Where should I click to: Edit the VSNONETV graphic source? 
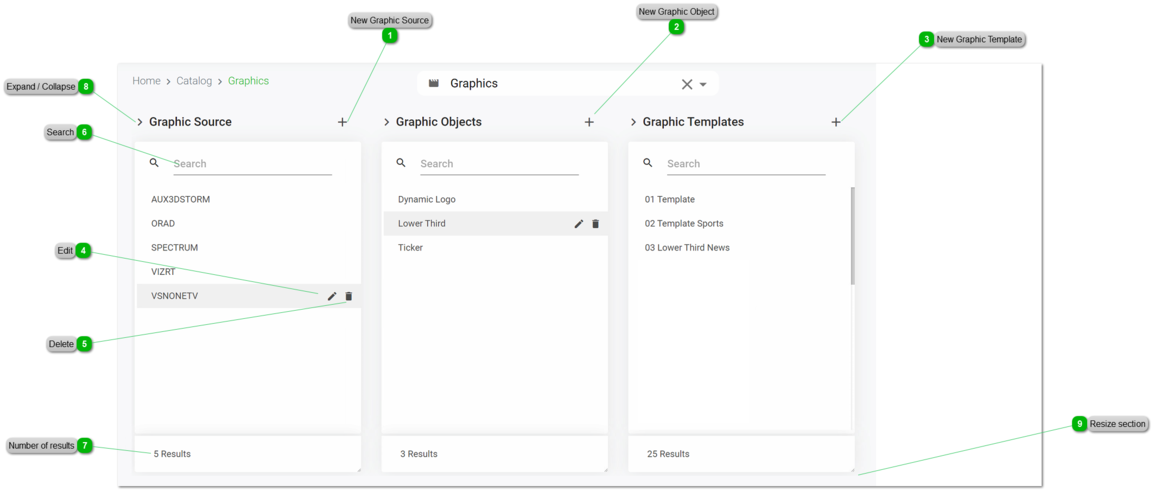coord(332,296)
